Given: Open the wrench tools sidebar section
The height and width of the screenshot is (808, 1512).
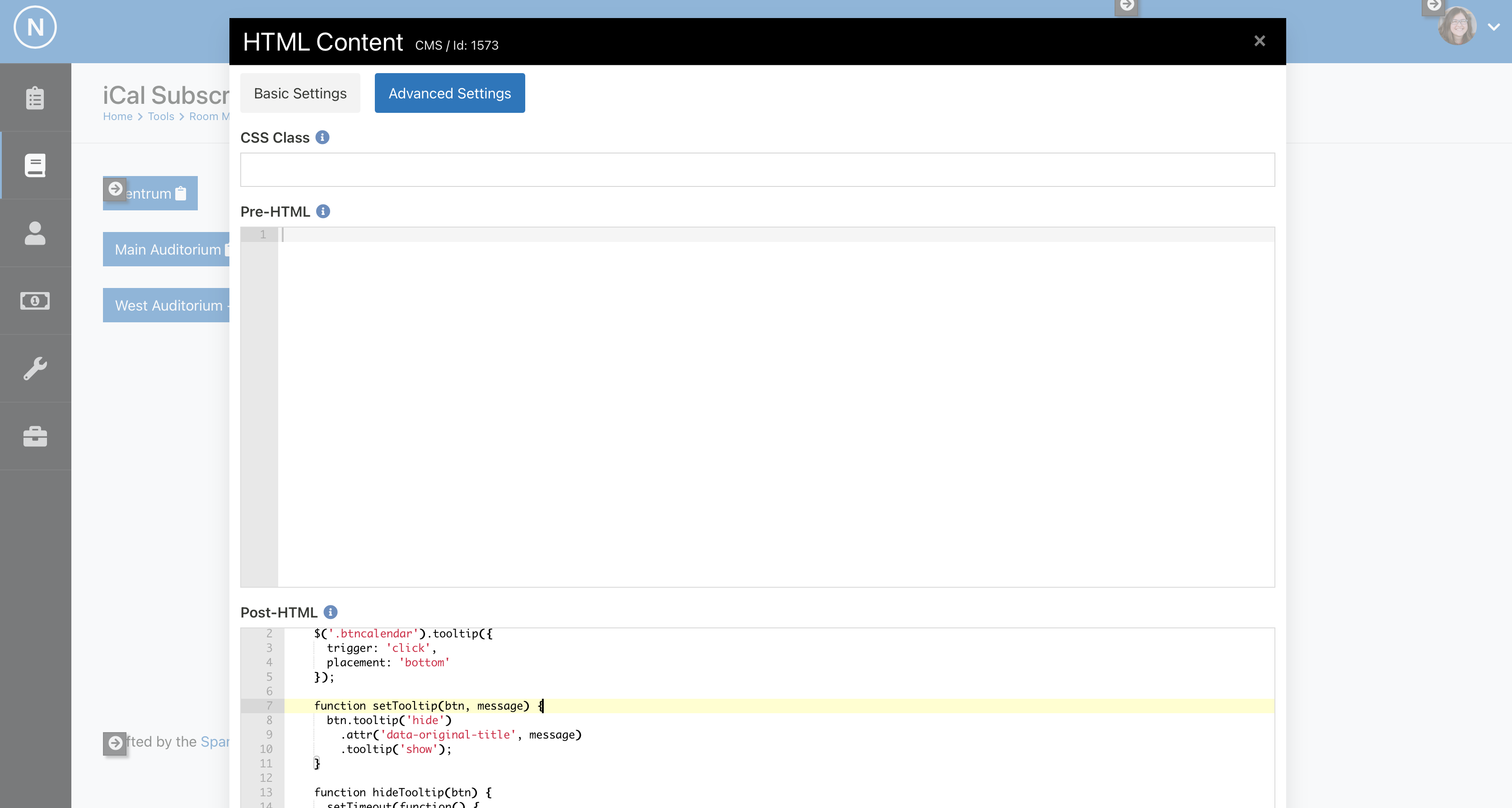Looking at the screenshot, I should [35, 368].
